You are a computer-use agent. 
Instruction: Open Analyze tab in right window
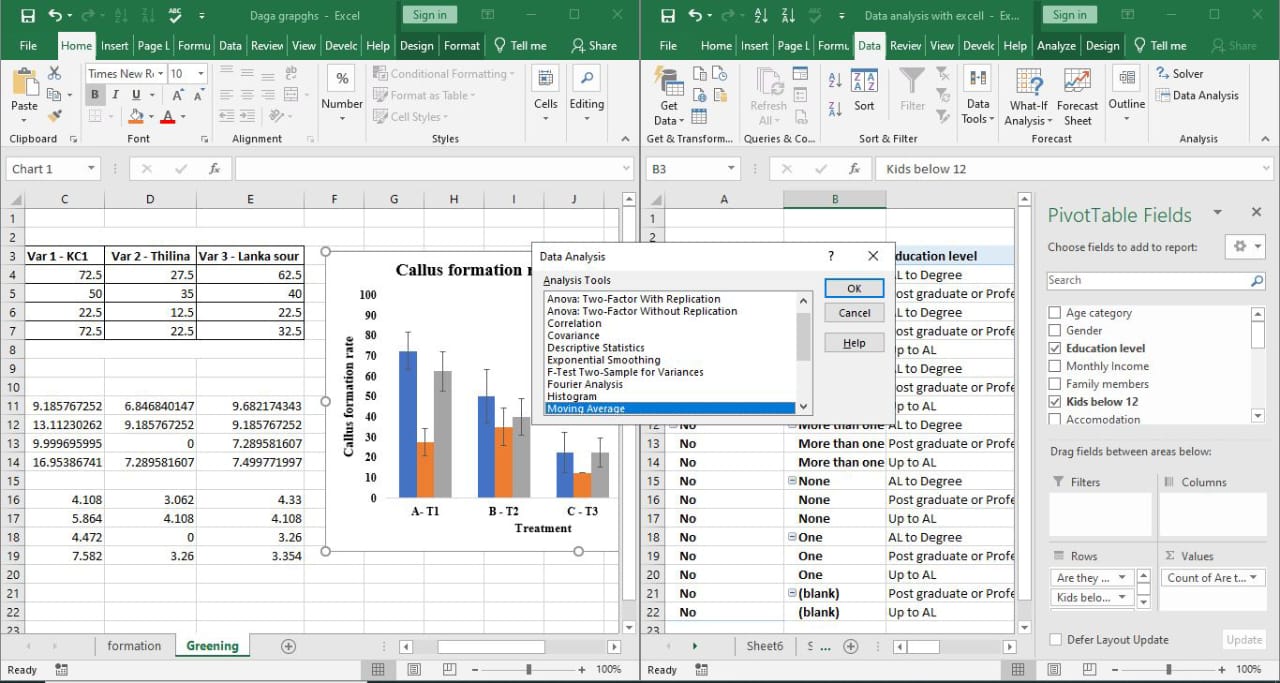[x=1056, y=45]
